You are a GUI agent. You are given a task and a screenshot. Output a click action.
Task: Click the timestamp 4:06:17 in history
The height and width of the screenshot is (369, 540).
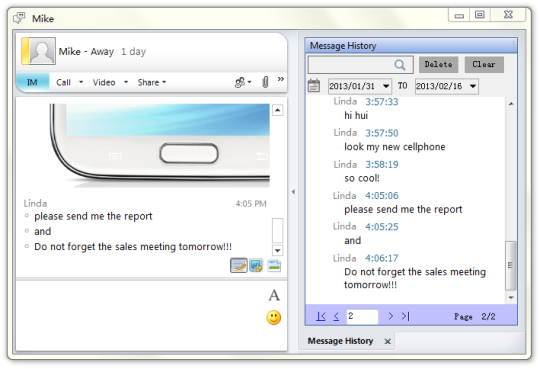[x=382, y=258]
